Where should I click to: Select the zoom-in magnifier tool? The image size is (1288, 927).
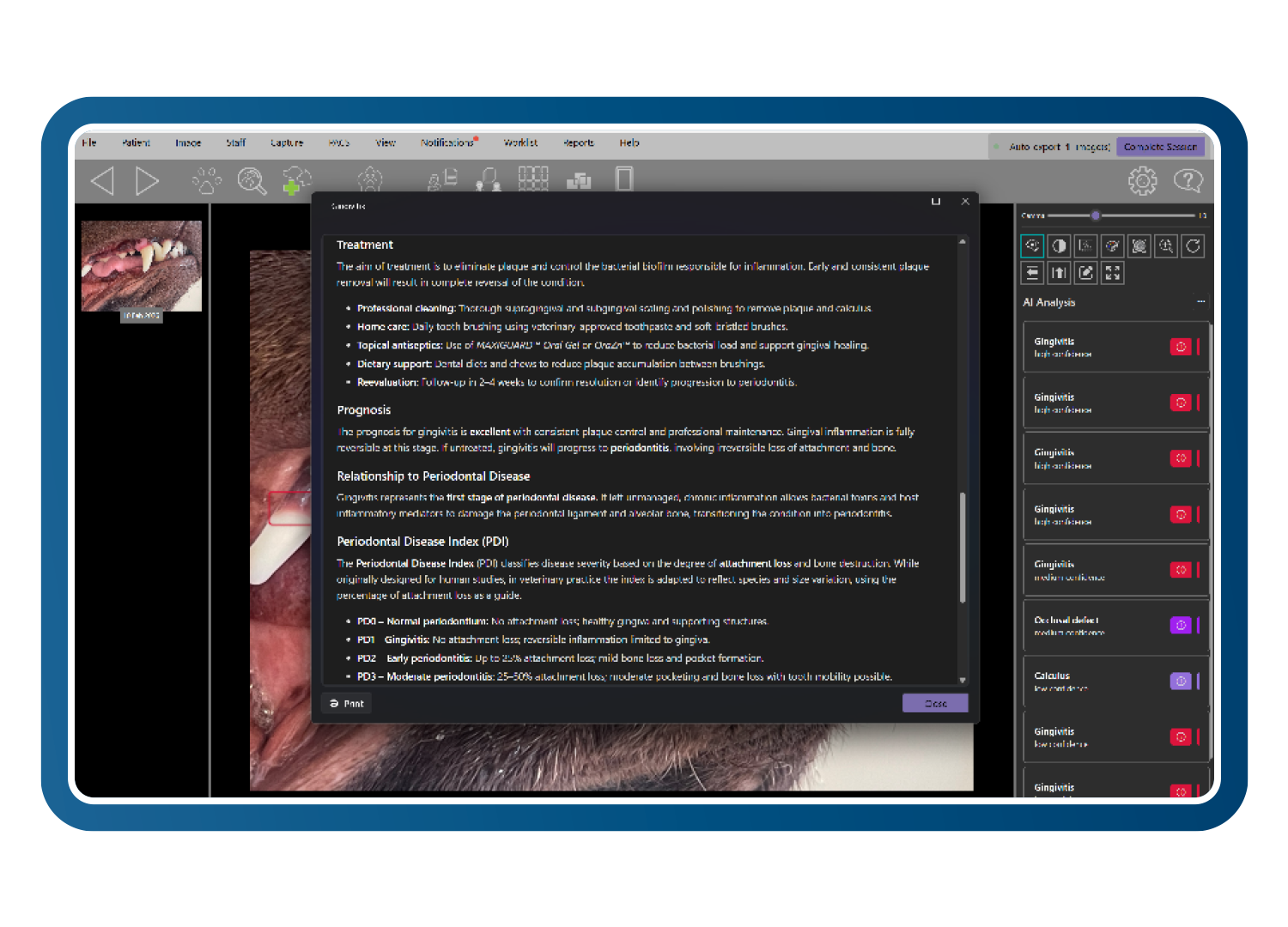(x=1166, y=246)
